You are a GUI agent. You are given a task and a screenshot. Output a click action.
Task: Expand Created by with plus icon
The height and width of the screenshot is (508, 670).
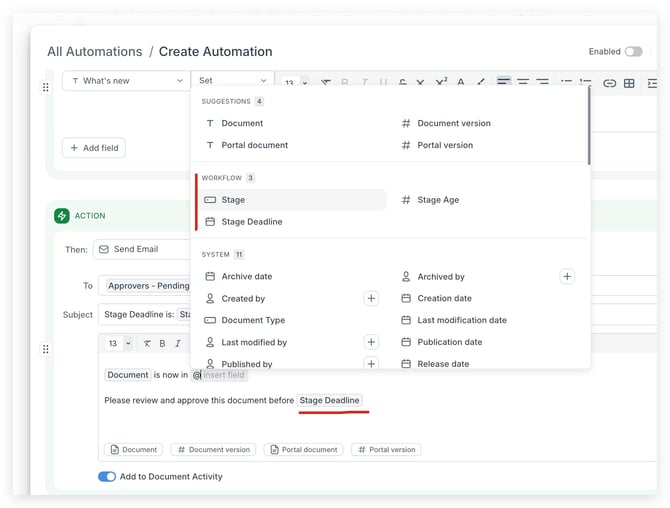(371, 298)
